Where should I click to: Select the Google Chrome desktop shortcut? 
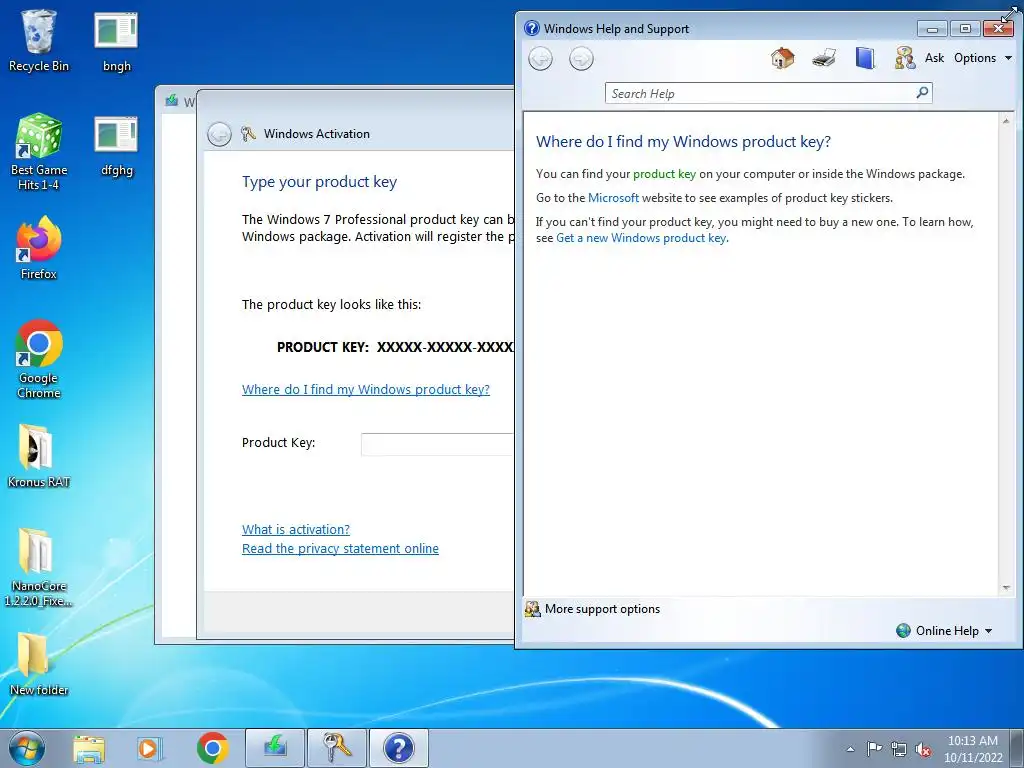39,359
